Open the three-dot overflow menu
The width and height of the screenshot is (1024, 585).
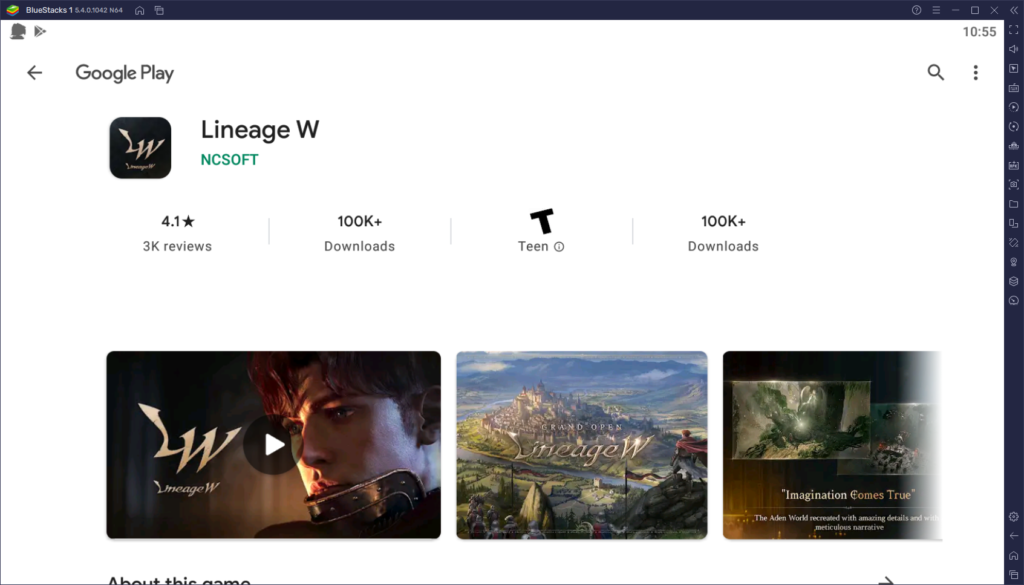point(975,72)
